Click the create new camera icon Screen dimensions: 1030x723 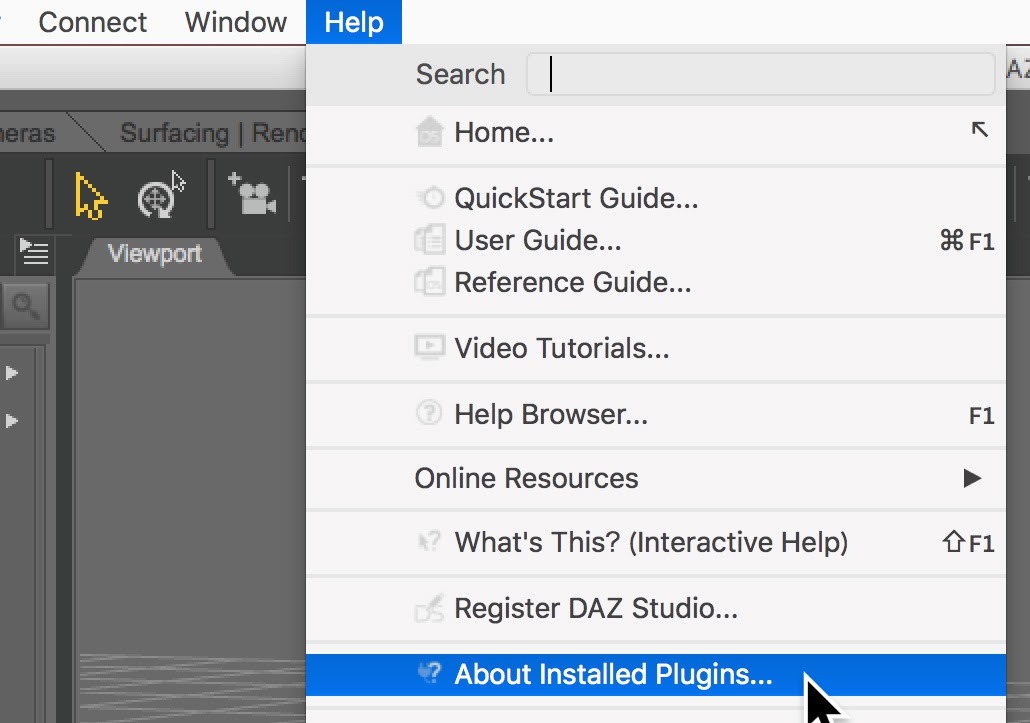[x=252, y=195]
